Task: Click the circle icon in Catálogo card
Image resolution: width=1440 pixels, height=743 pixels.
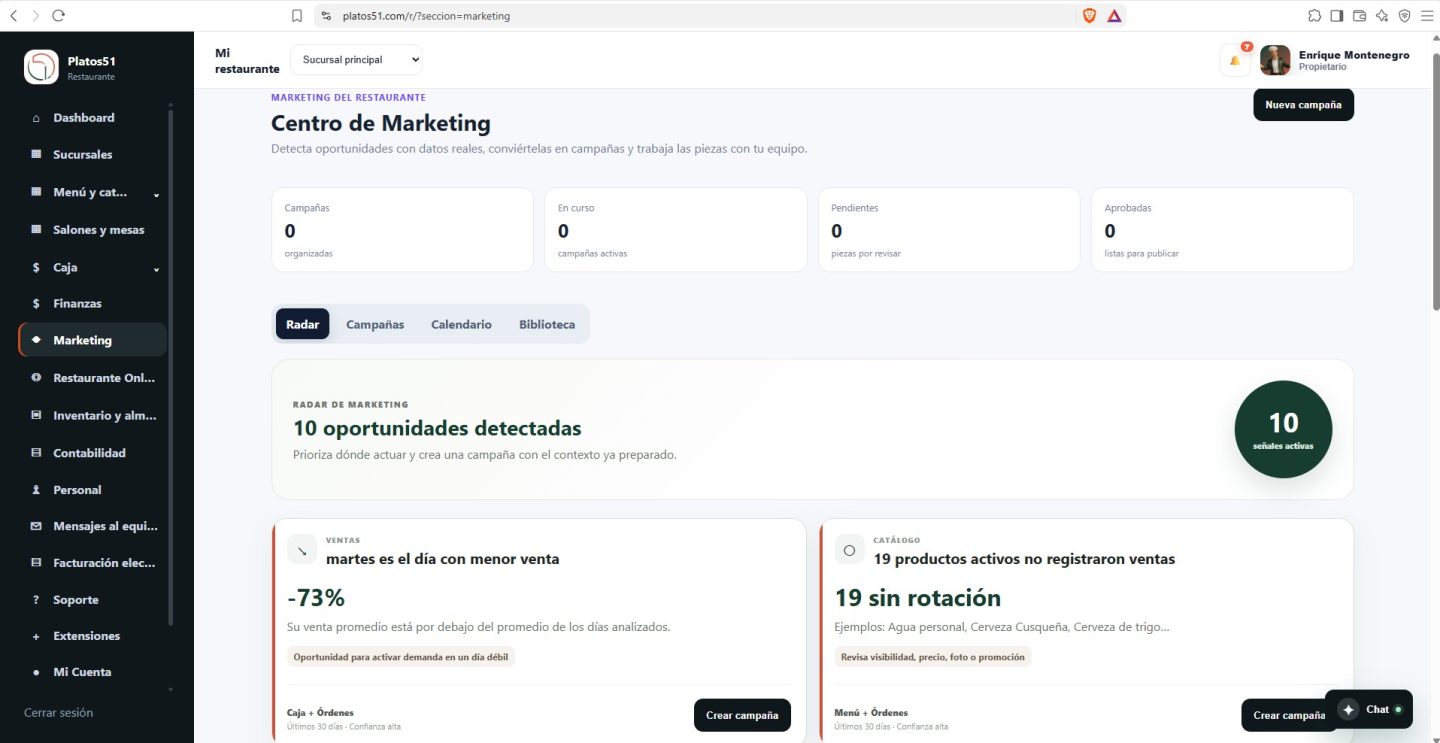Action: [x=850, y=550]
